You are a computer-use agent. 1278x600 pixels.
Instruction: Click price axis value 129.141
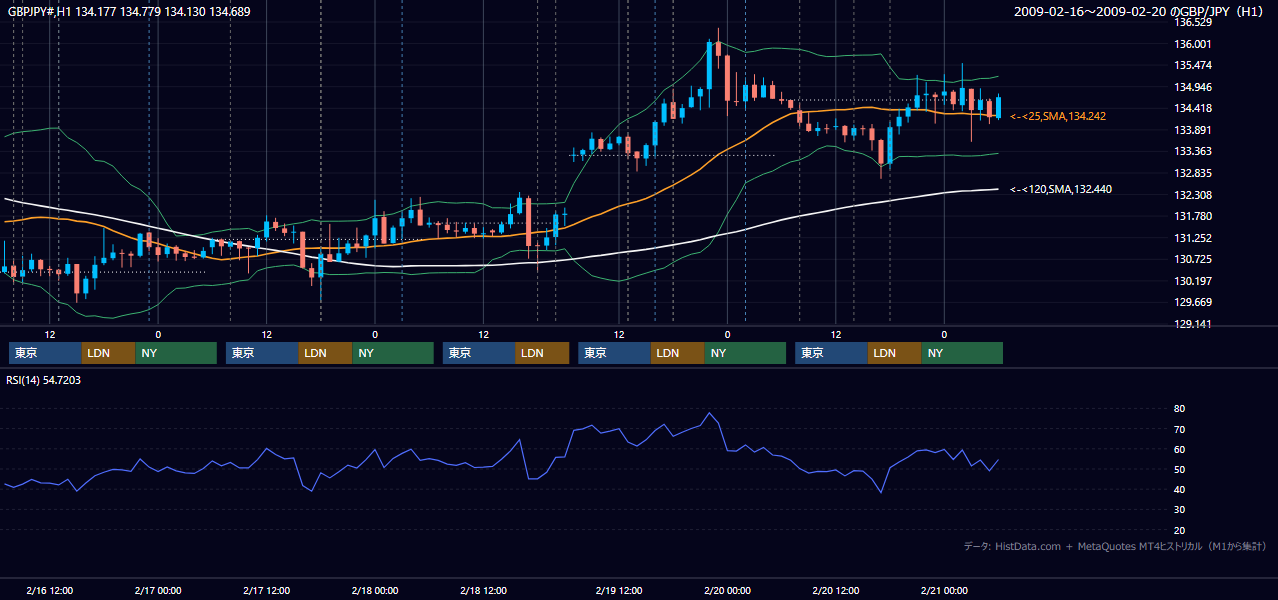[1193, 324]
